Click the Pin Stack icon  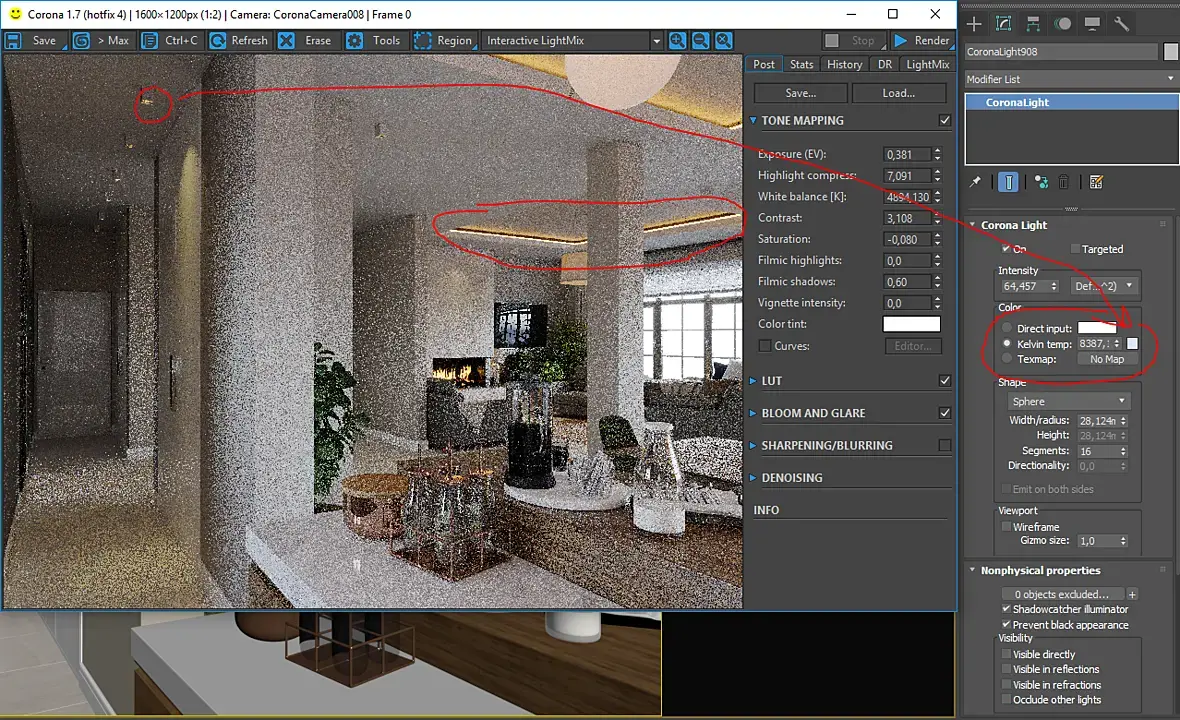(975, 182)
